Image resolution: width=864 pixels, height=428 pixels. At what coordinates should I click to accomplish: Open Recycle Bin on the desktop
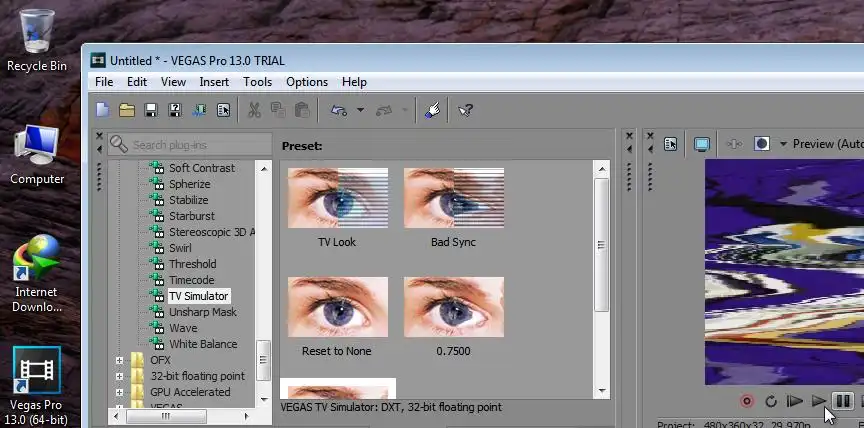point(36,41)
